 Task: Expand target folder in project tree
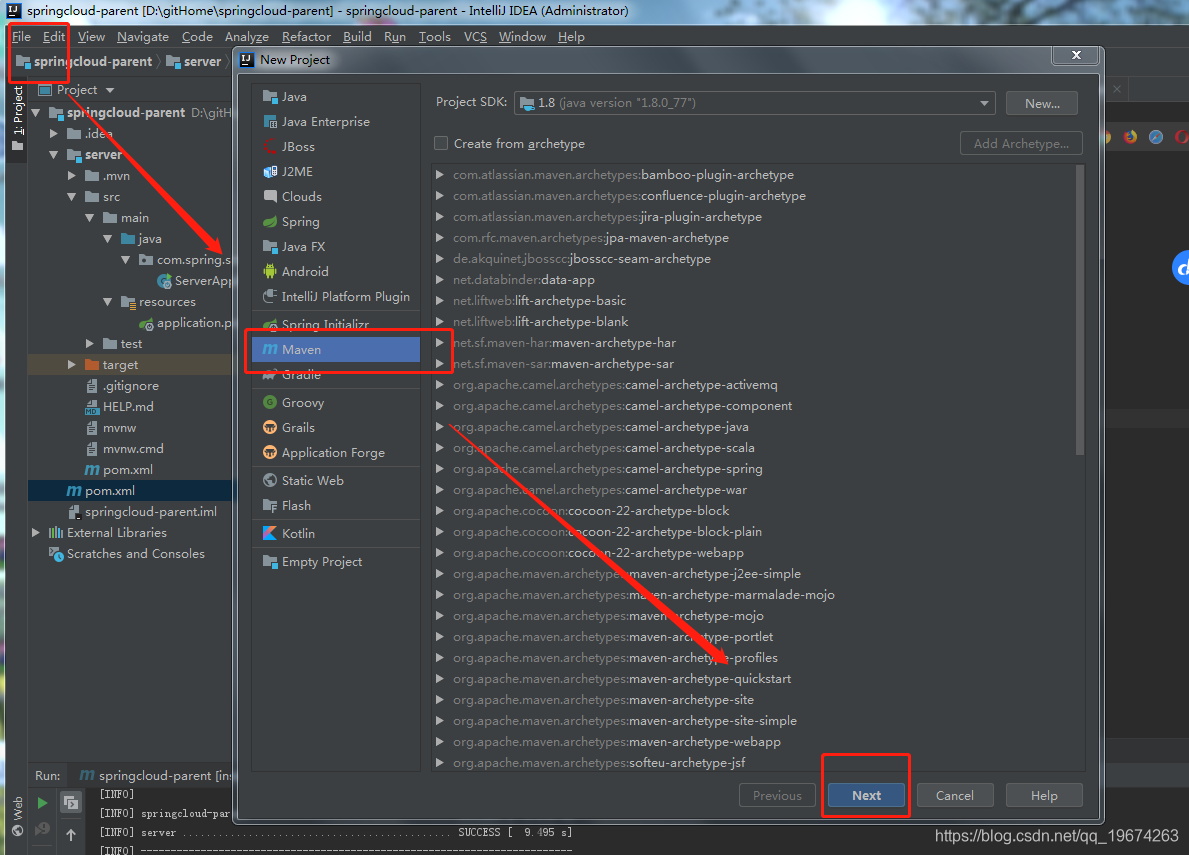(x=72, y=365)
